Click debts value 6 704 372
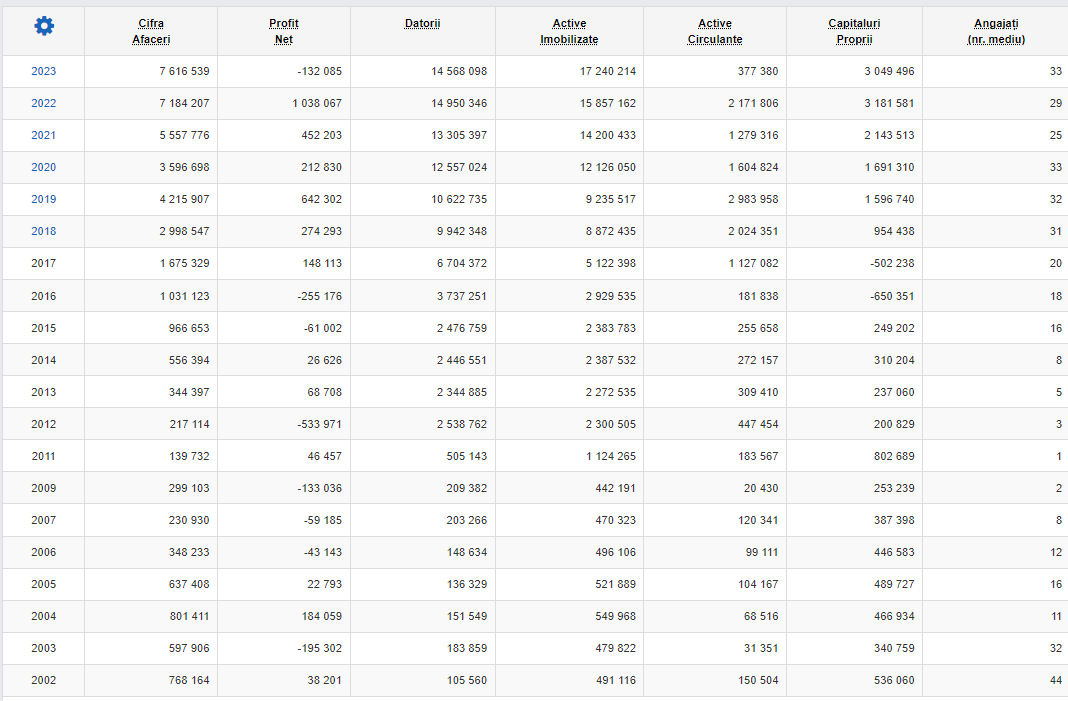The width and height of the screenshot is (1068, 701). coord(462,263)
